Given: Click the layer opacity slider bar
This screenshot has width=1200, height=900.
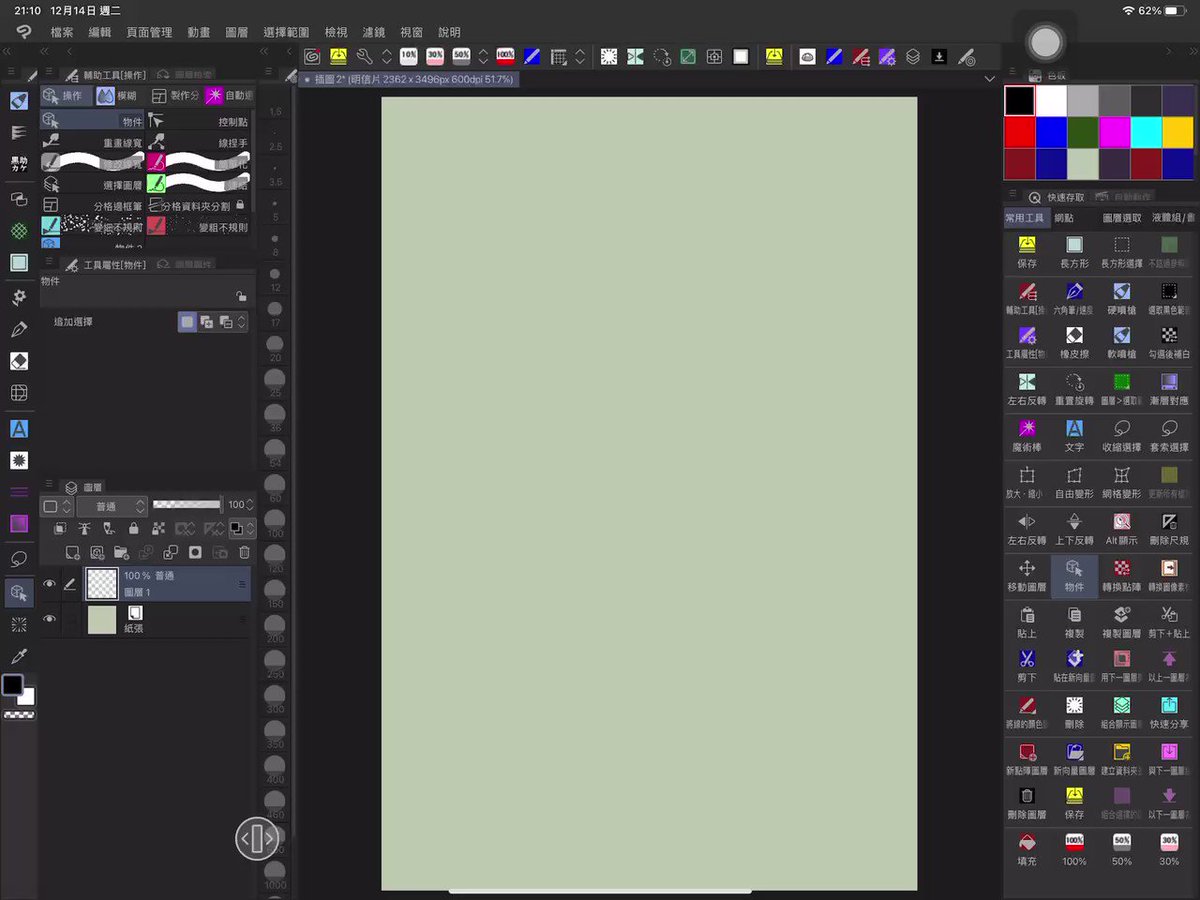Looking at the screenshot, I should tap(187, 505).
